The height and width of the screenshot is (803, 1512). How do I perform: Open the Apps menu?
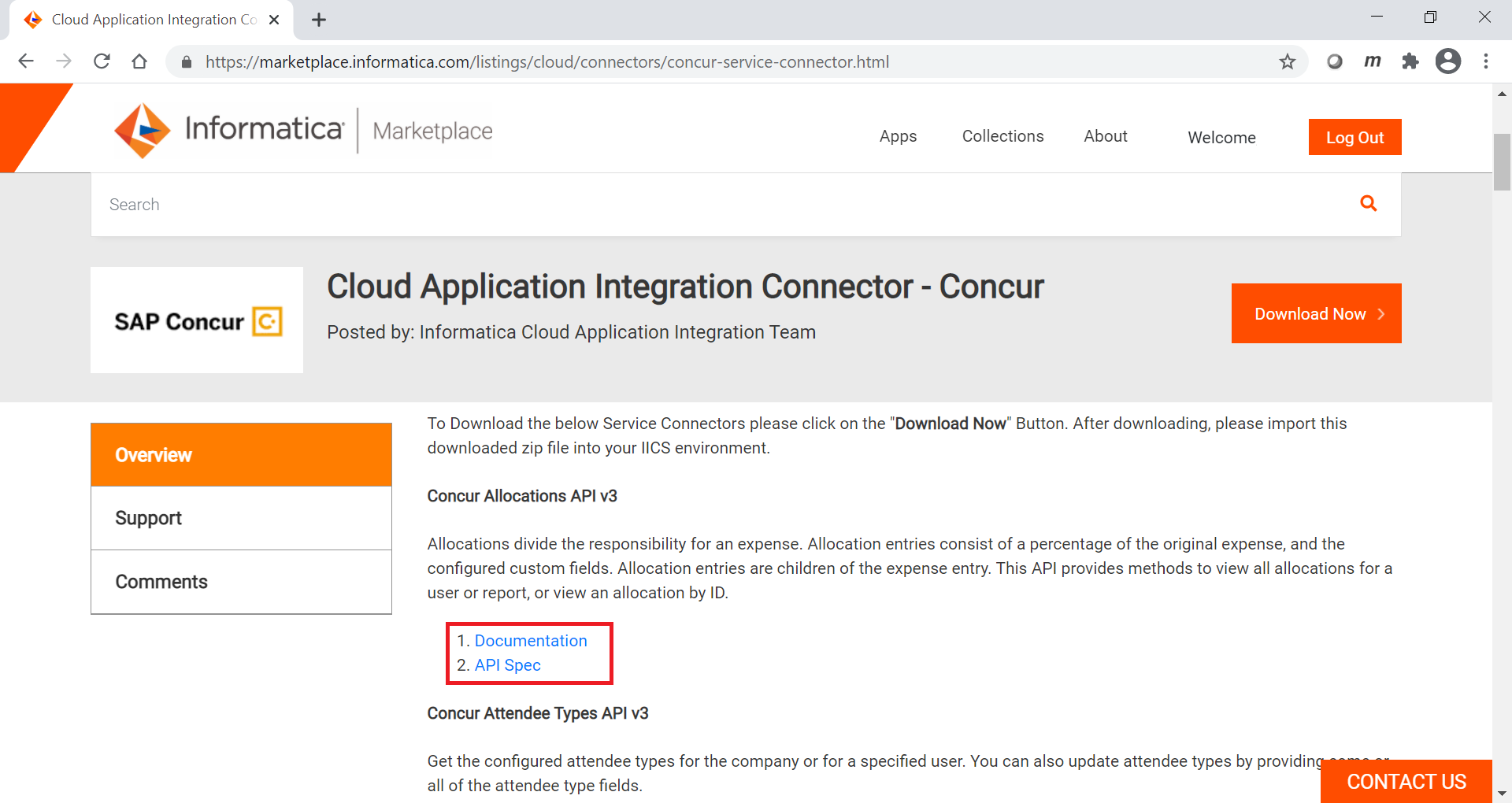click(898, 136)
